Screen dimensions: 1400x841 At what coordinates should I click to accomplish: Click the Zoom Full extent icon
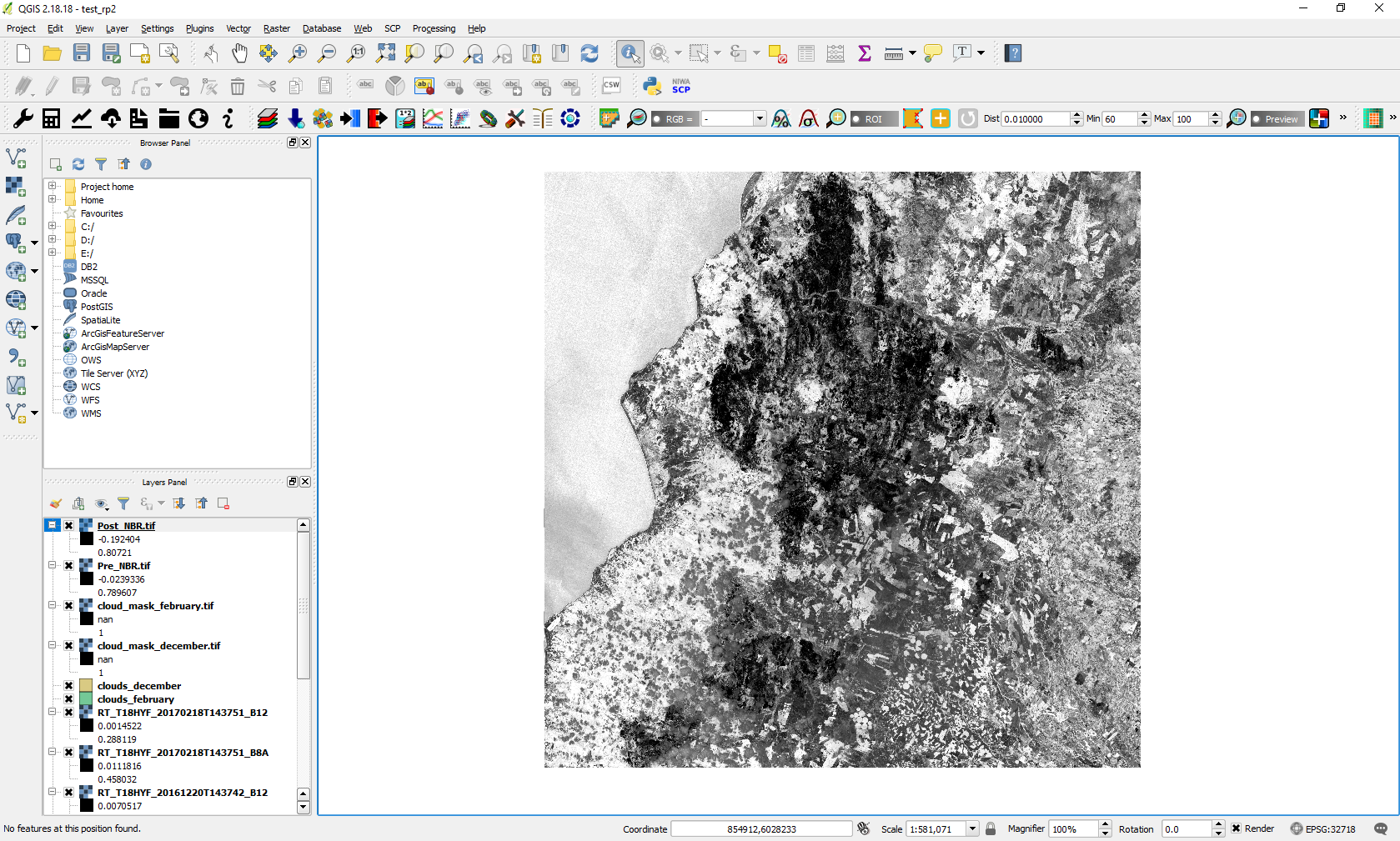385,53
